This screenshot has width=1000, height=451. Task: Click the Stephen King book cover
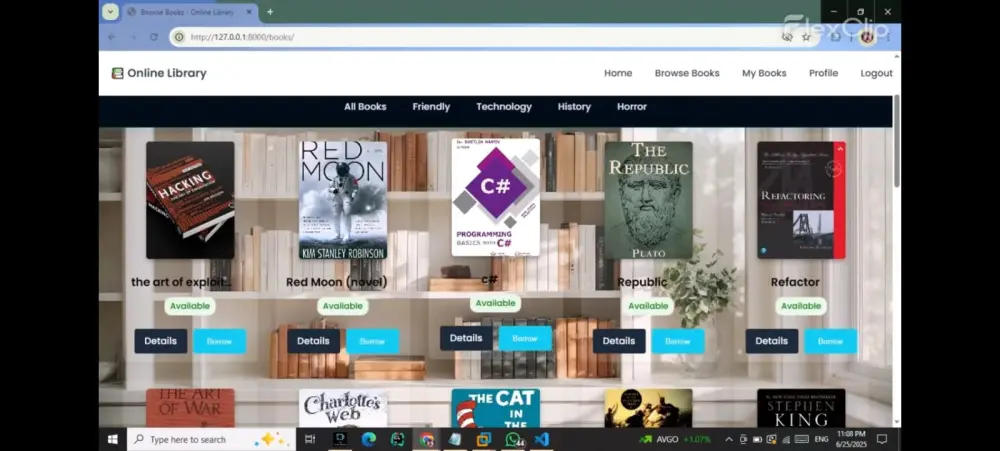click(801, 408)
